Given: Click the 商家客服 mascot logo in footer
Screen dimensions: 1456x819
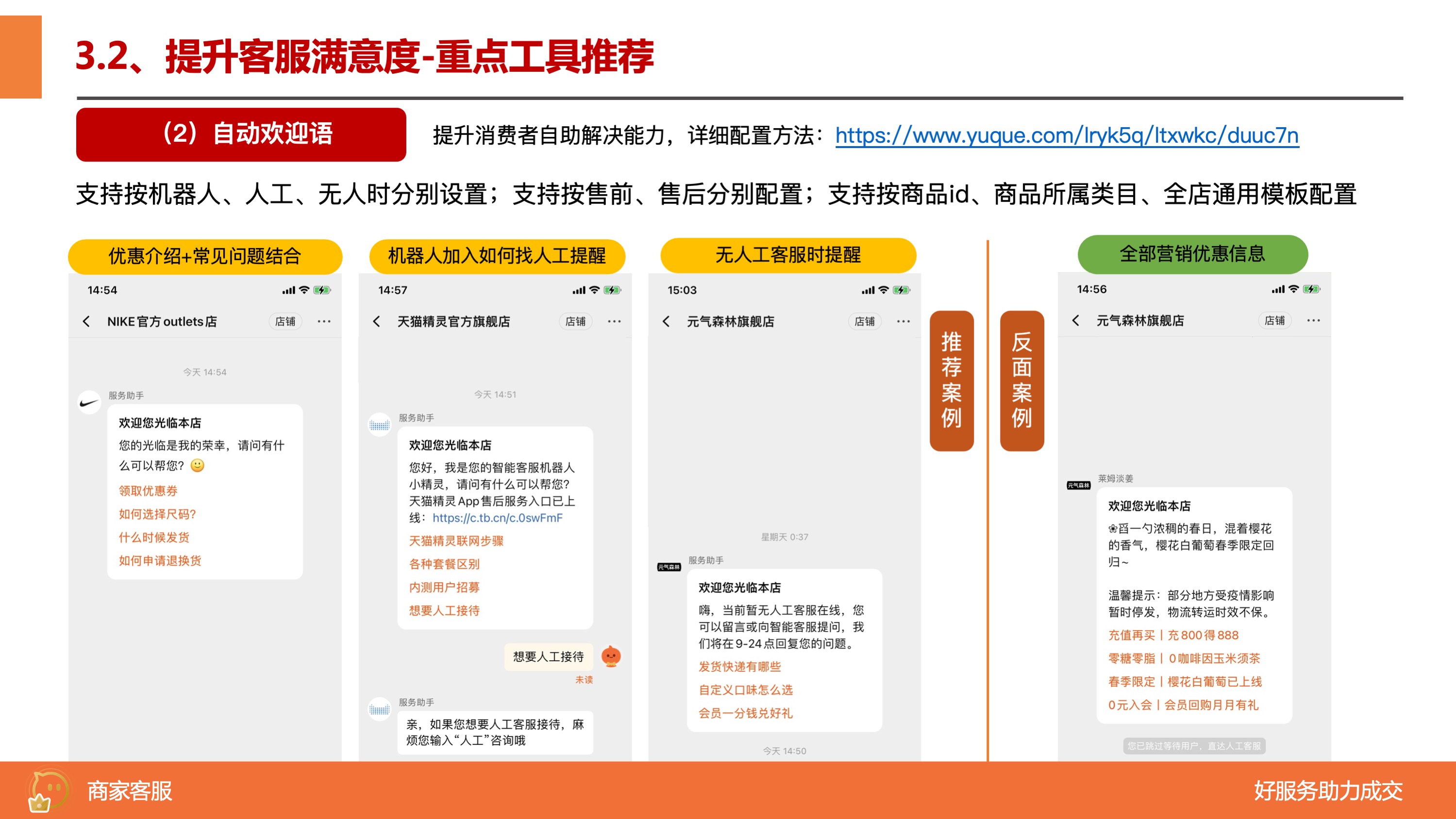Looking at the screenshot, I should coord(48,790).
